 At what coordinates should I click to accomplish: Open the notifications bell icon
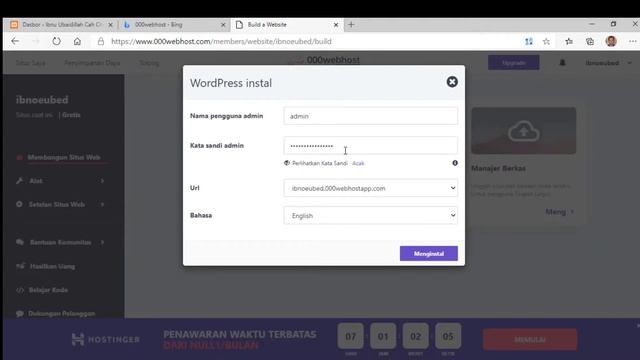click(x=562, y=62)
